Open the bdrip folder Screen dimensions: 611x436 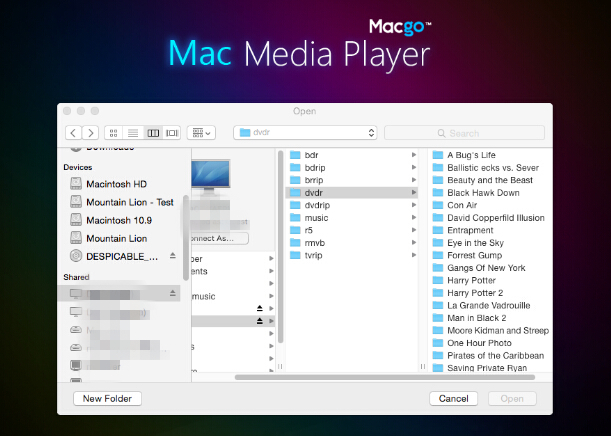(x=351, y=168)
